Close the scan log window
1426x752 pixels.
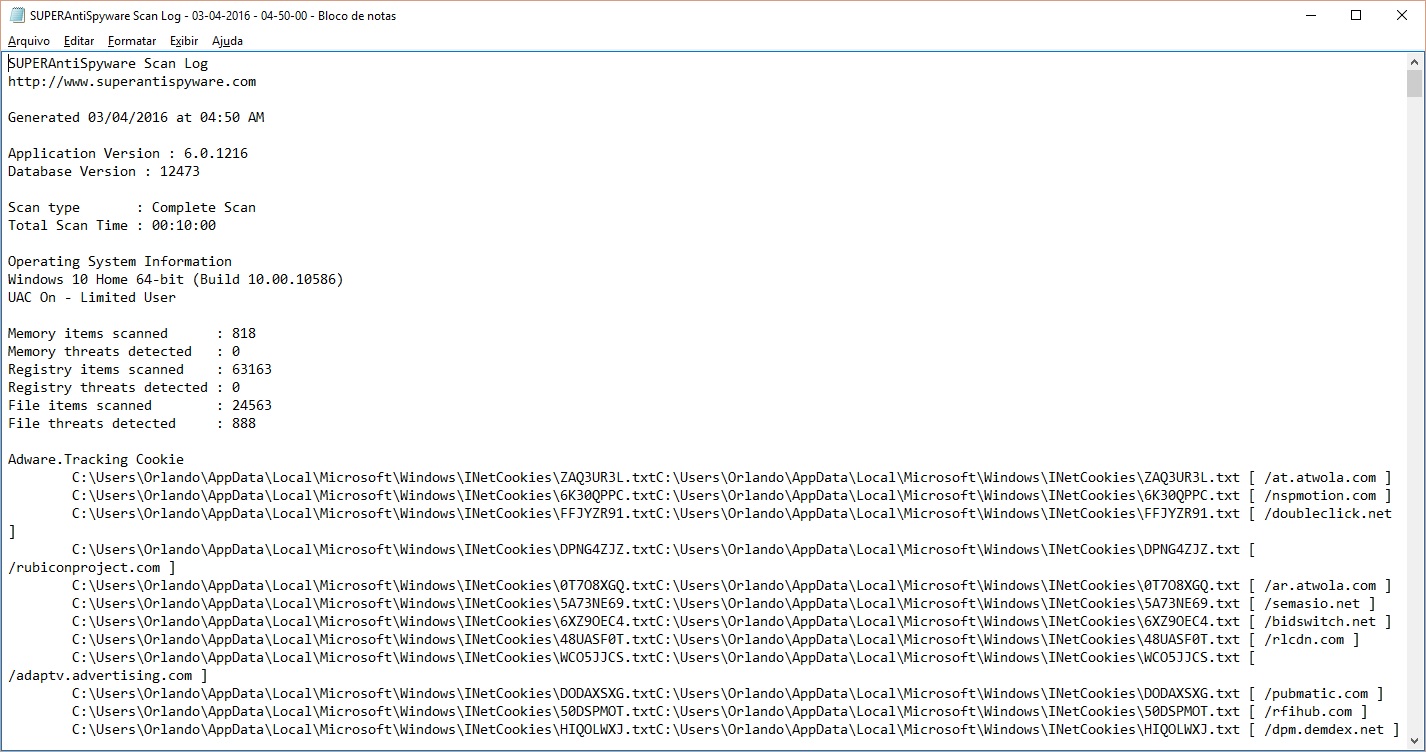(1402, 16)
